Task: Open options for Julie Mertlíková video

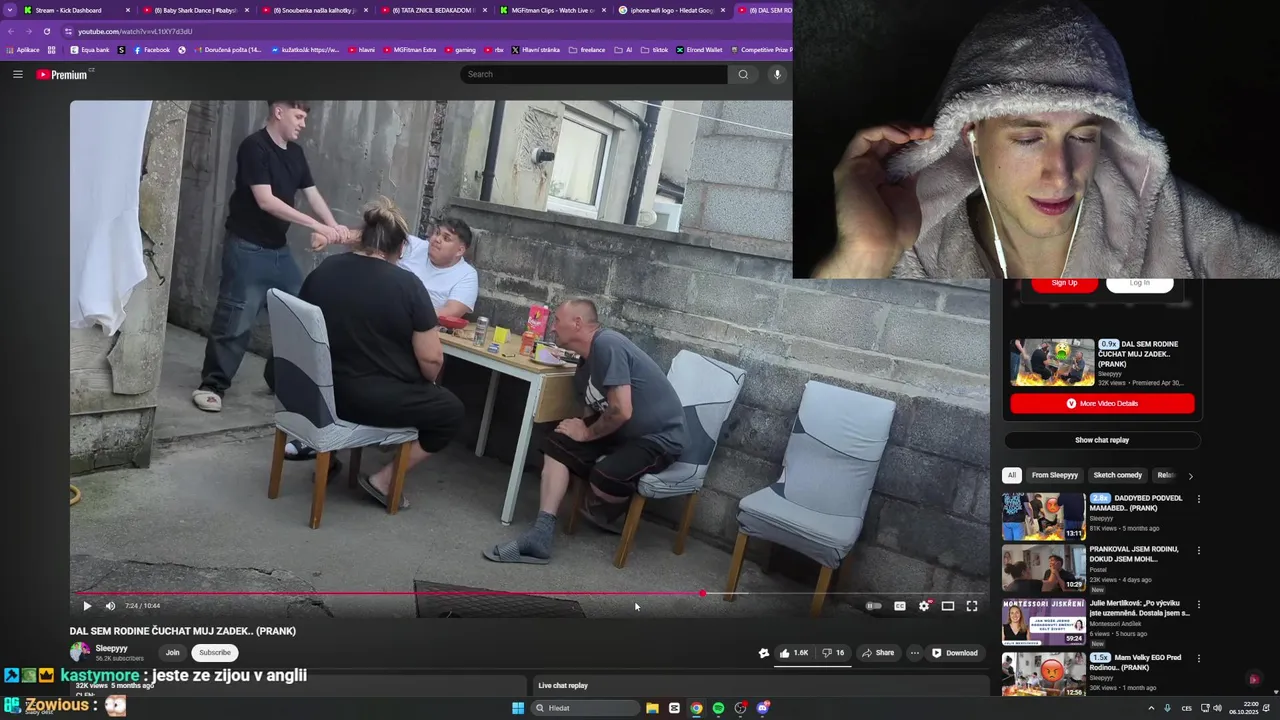Action: coord(1199,604)
